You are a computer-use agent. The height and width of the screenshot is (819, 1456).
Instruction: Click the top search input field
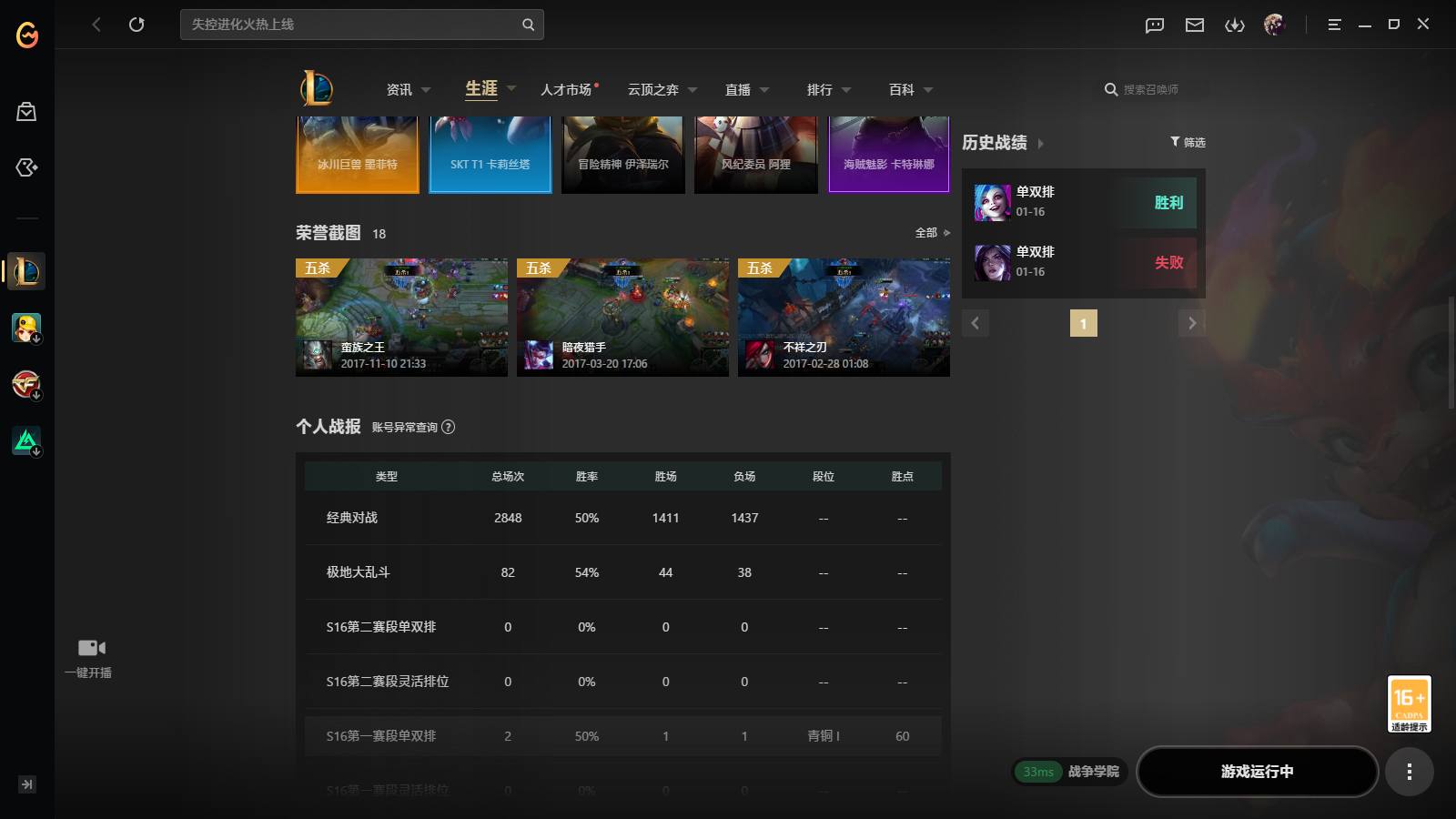[x=362, y=25]
